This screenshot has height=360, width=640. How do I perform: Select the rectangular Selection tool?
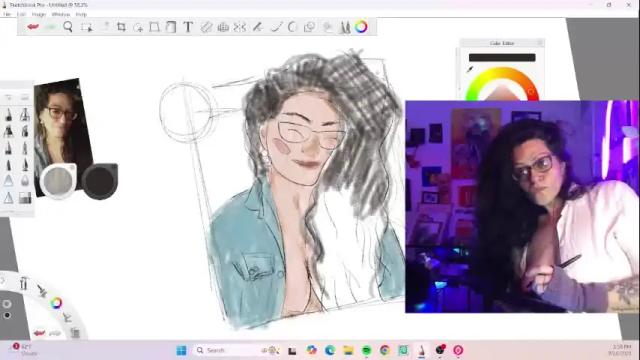[x=86, y=27]
